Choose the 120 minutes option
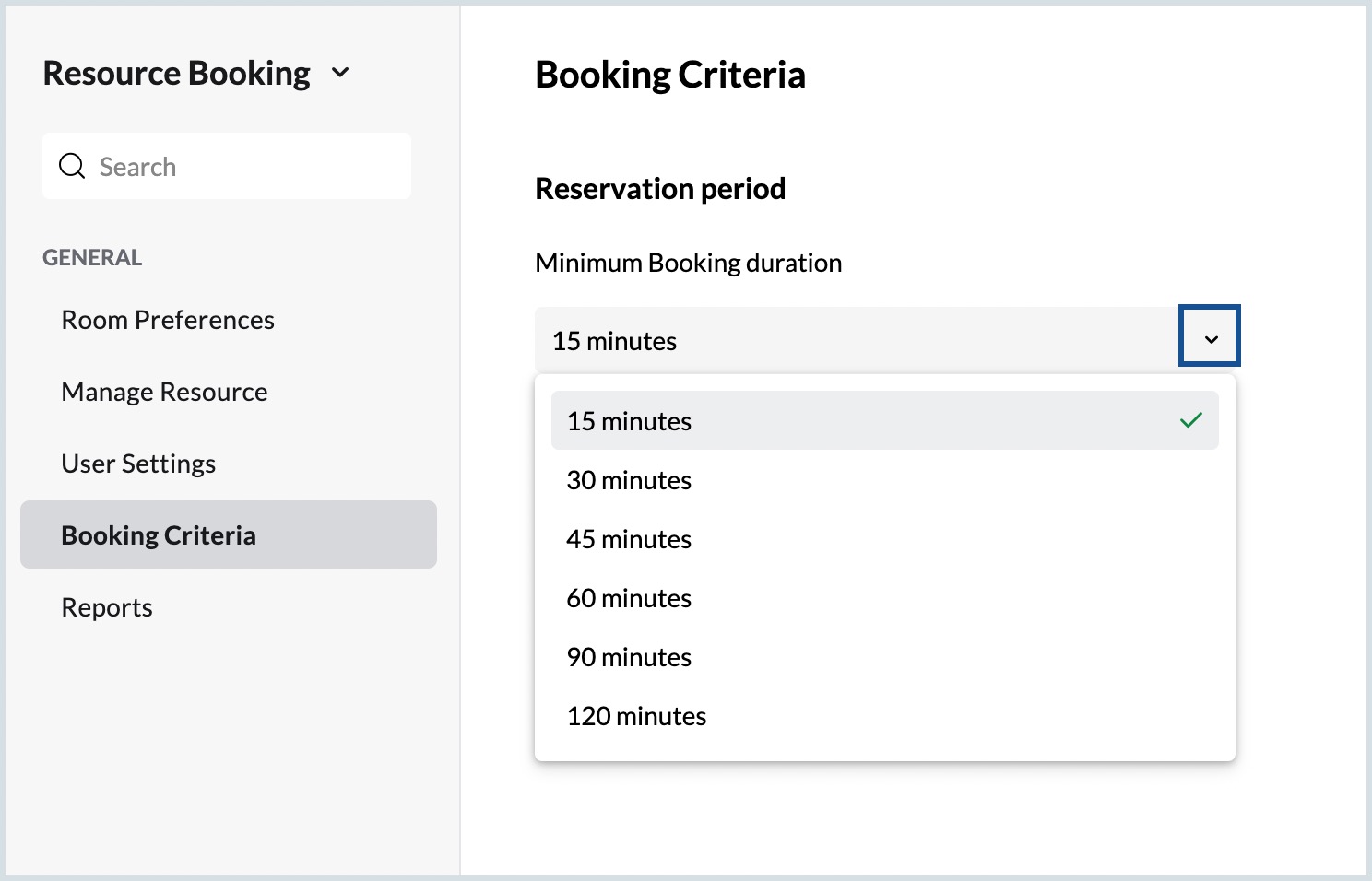This screenshot has height=881, width=1372. [x=636, y=716]
